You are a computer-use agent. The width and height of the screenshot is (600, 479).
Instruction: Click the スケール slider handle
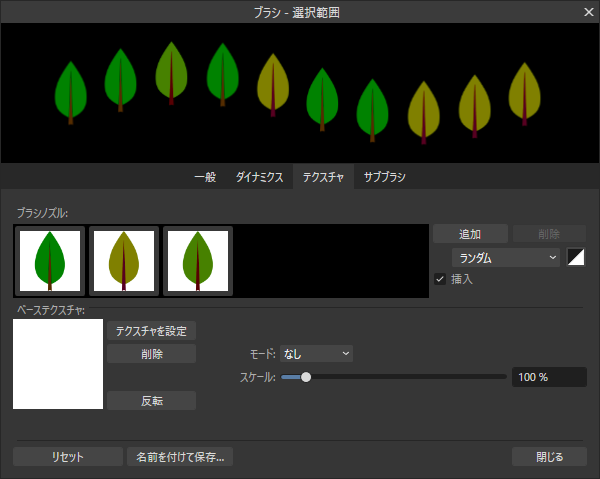point(306,377)
